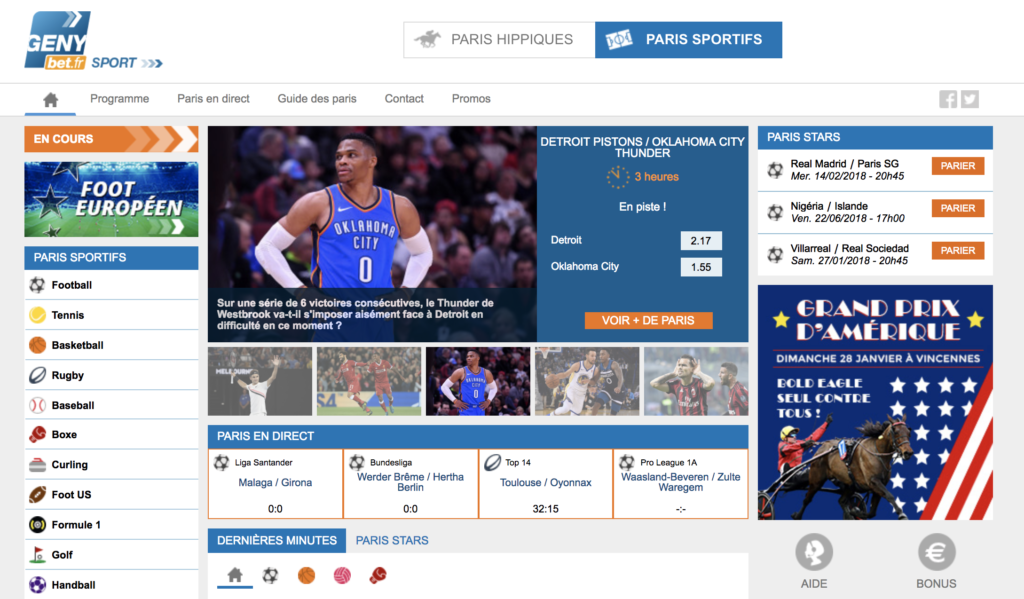Open the Grand Prix d'Amérique banner
Image resolution: width=1024 pixels, height=599 pixels.
[x=875, y=402]
